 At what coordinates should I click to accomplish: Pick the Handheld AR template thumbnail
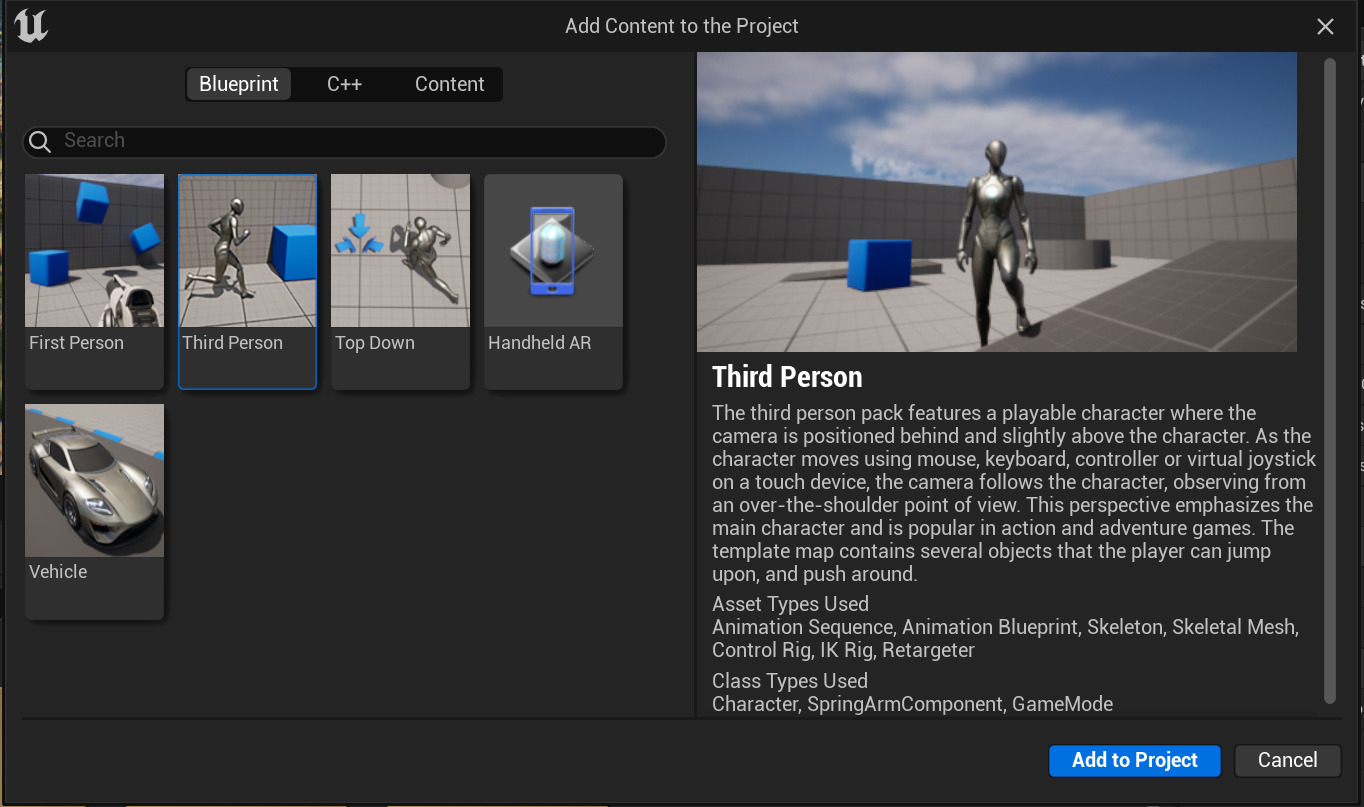(x=553, y=251)
